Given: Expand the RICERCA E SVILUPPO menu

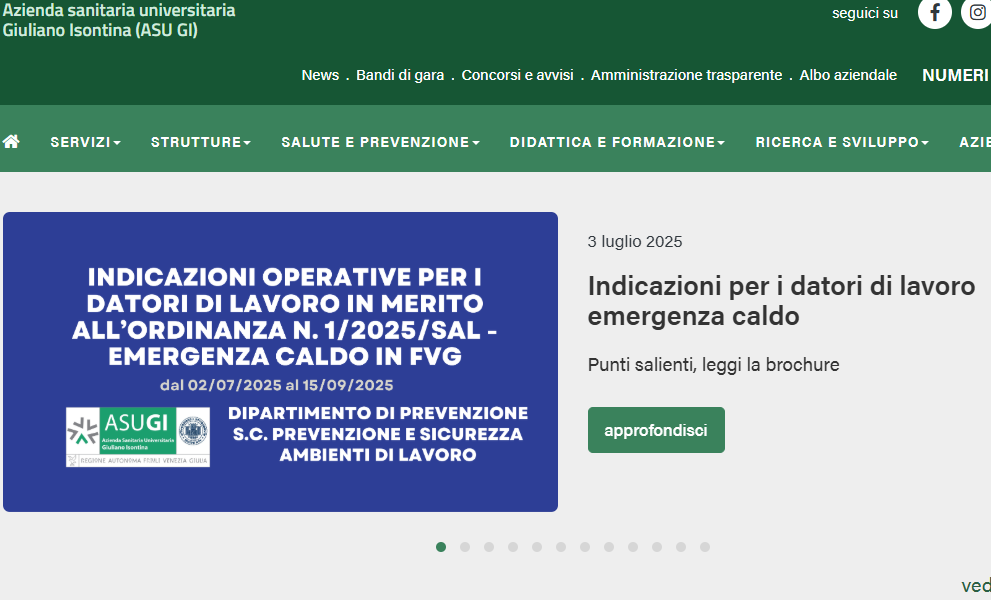Looking at the screenshot, I should (842, 142).
